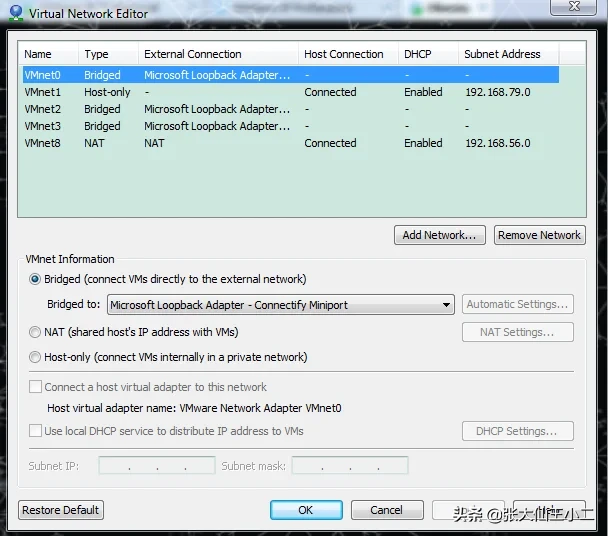608x536 pixels.
Task: Click the Add Network button
Action: pos(440,235)
